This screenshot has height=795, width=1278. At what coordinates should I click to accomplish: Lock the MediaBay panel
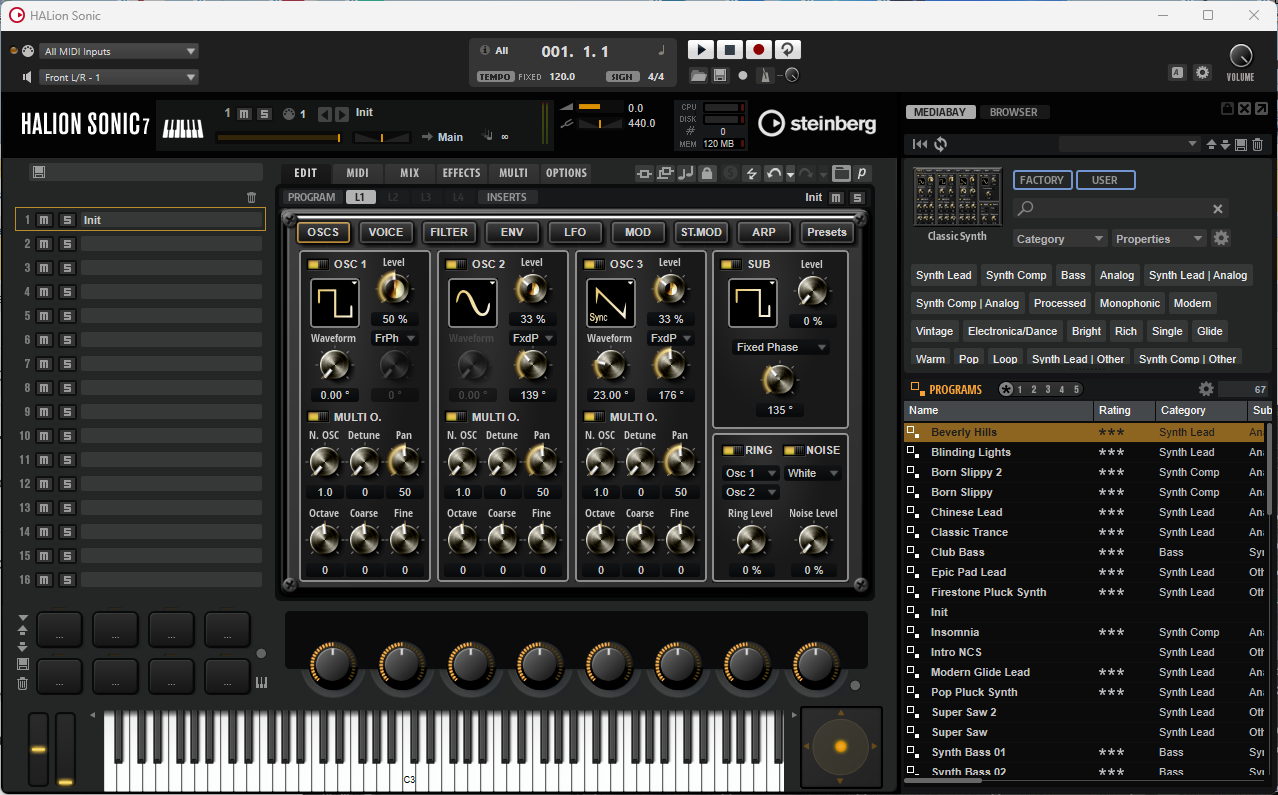[x=1228, y=108]
